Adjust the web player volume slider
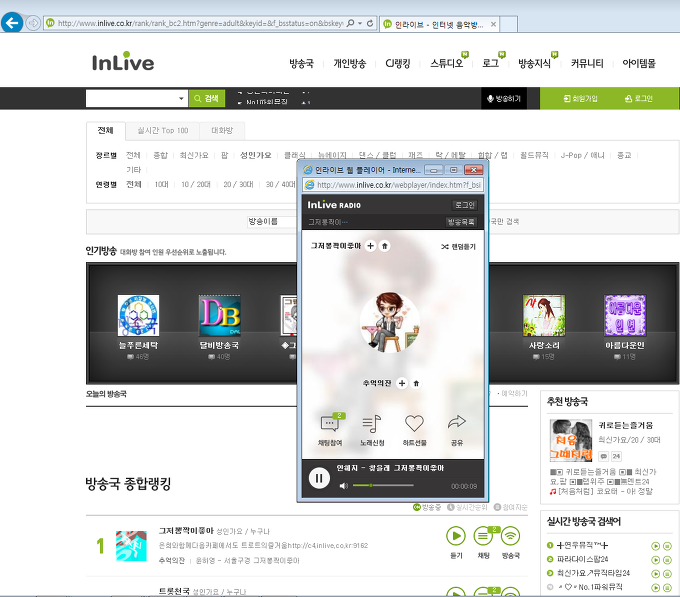This screenshot has height=597, width=680. click(x=383, y=485)
